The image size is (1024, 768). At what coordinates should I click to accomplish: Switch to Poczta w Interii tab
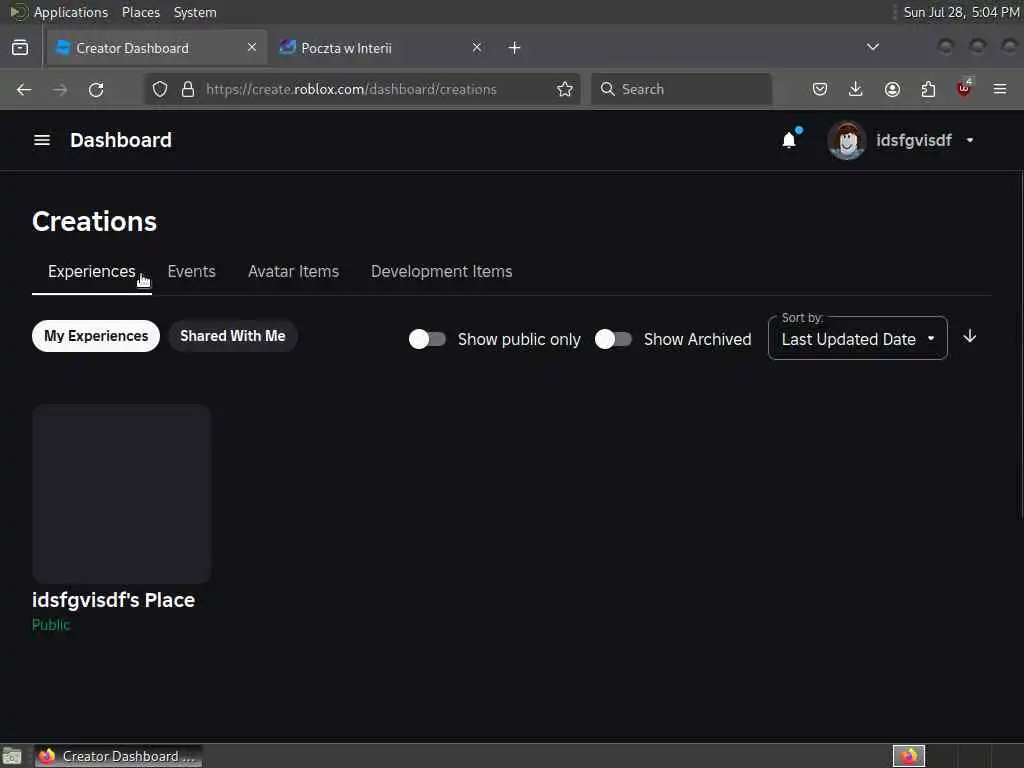(x=380, y=48)
